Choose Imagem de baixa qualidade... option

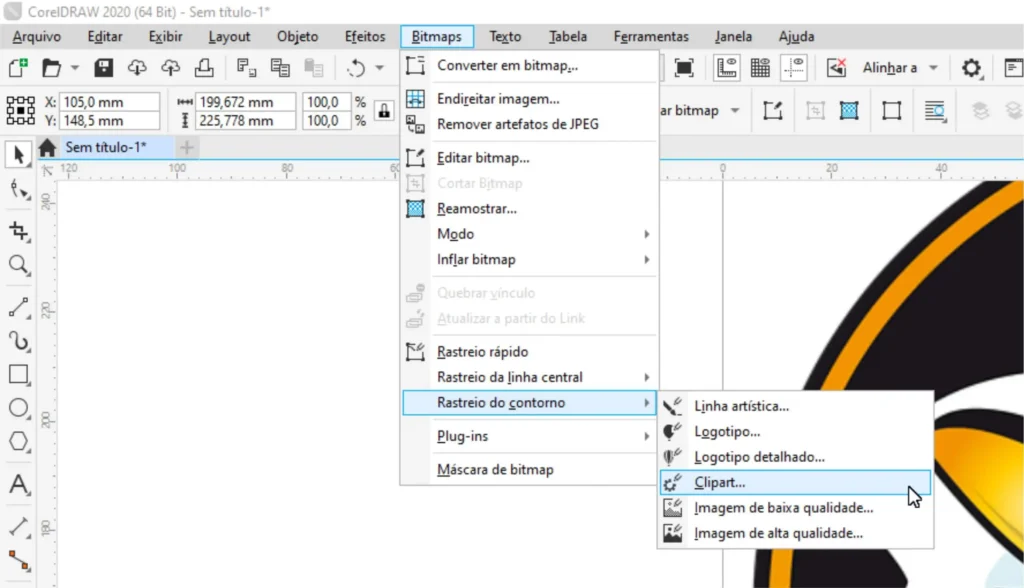(795, 508)
